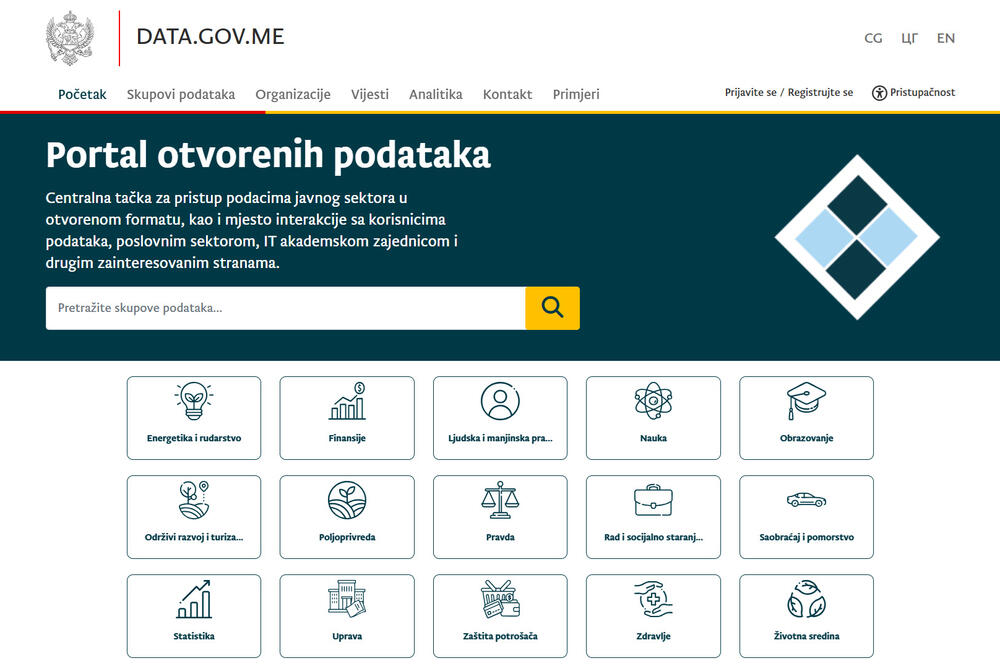Switch language to EN
Image resolution: width=1000 pixels, height=666 pixels.
(x=946, y=38)
